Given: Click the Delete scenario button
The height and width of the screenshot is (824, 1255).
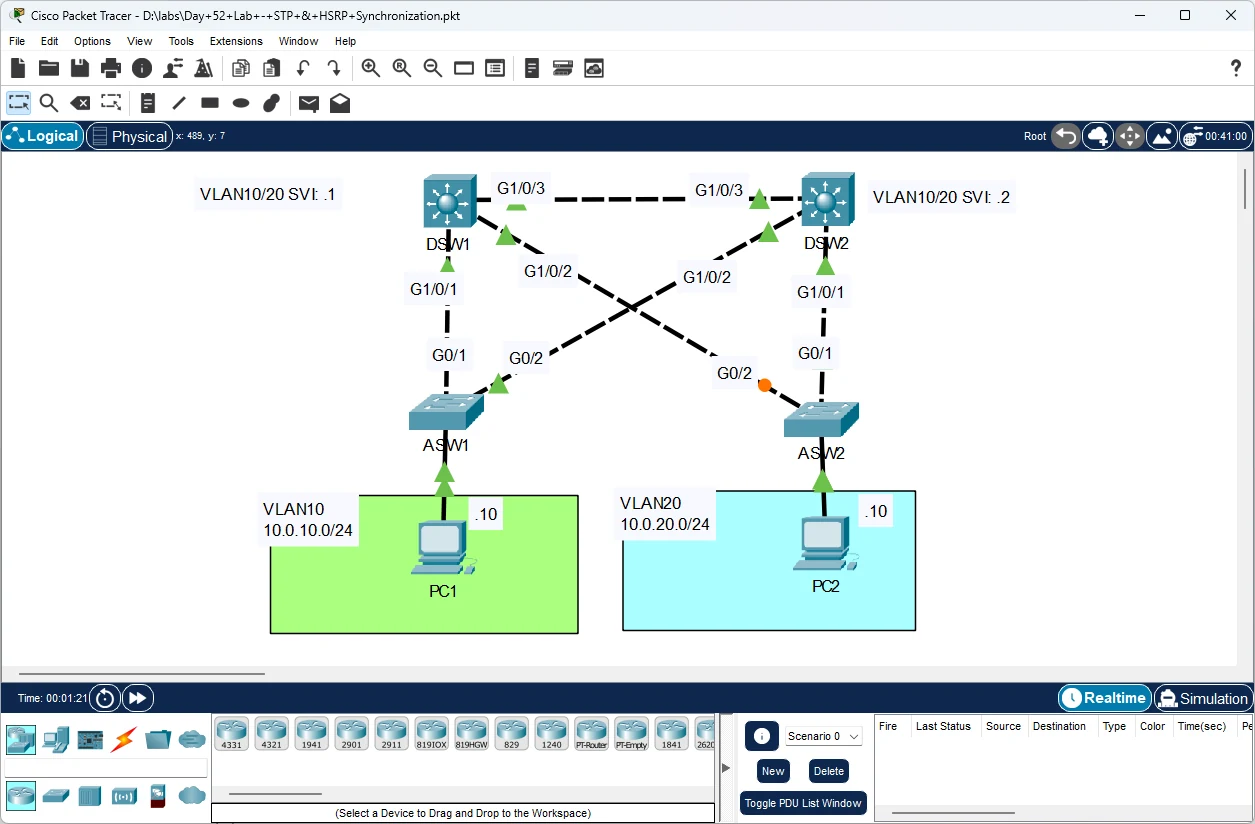Looking at the screenshot, I should point(829,771).
